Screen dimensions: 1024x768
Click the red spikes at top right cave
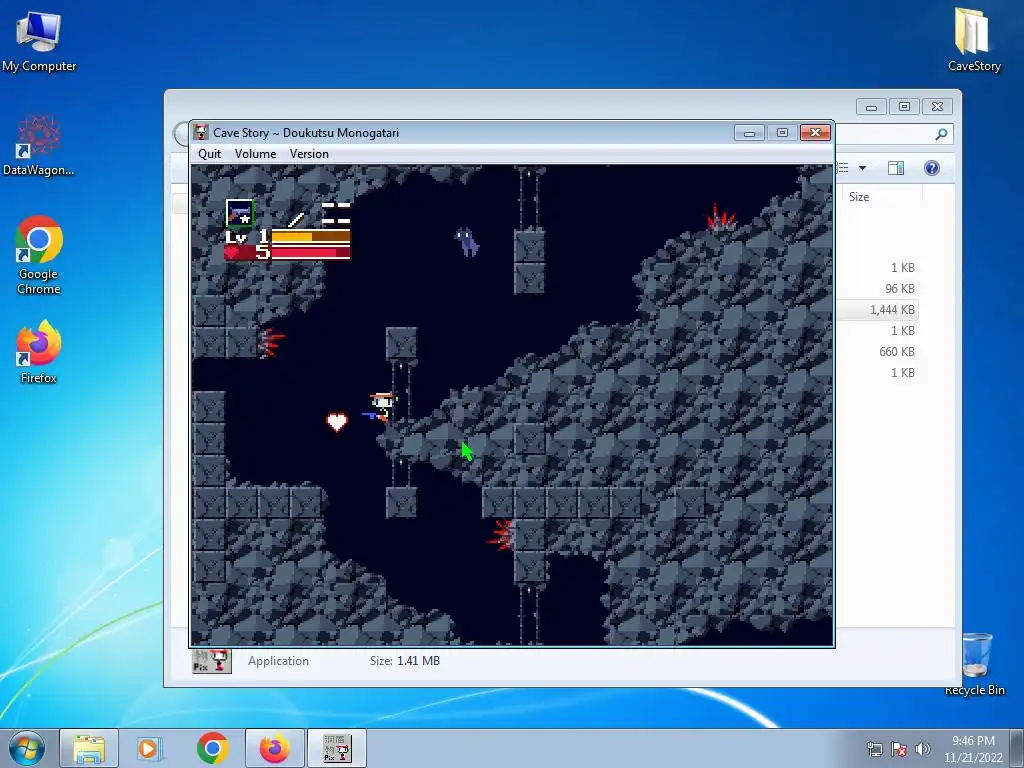pos(722,218)
